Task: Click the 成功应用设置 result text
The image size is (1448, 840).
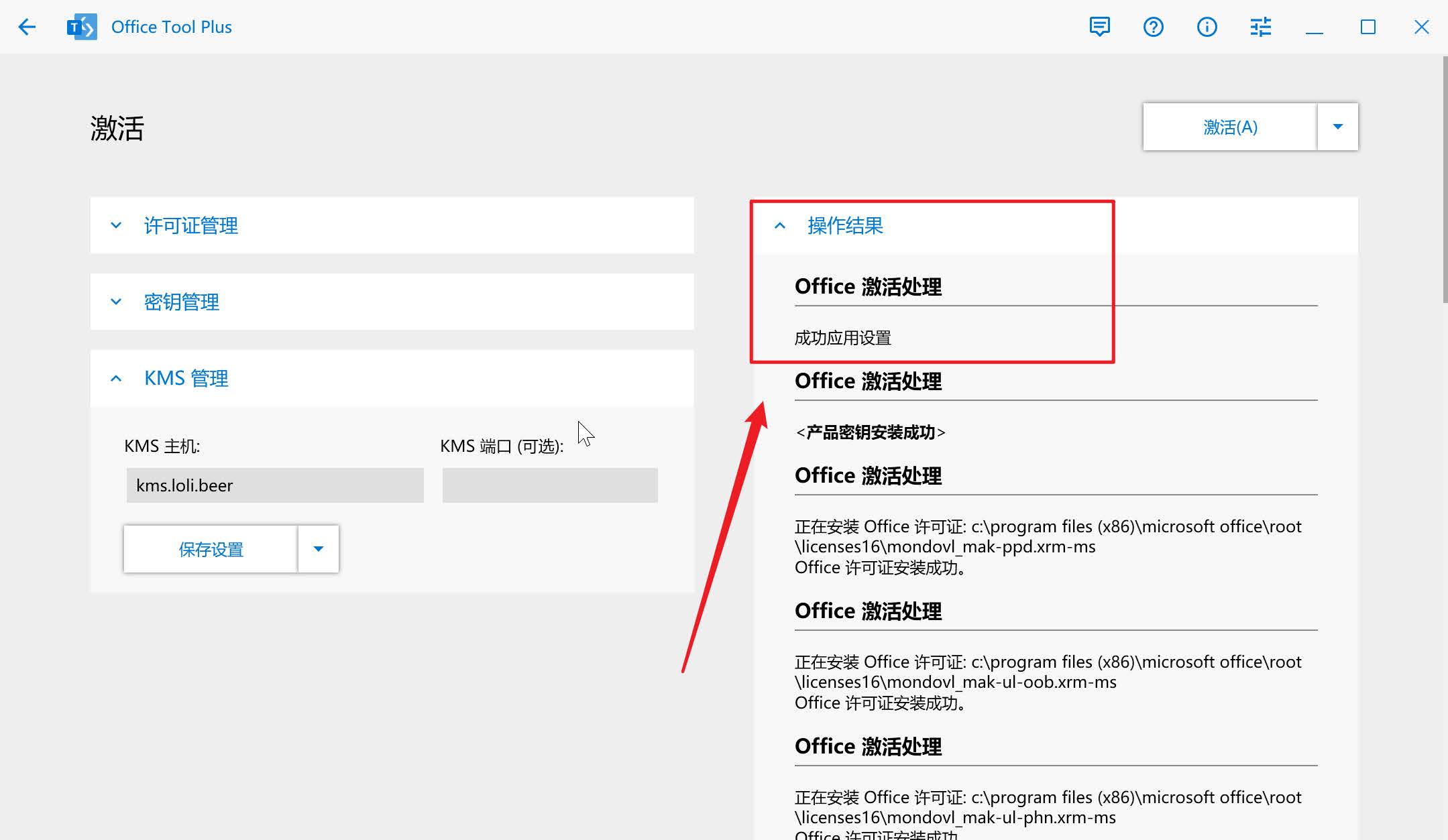Action: (x=843, y=338)
